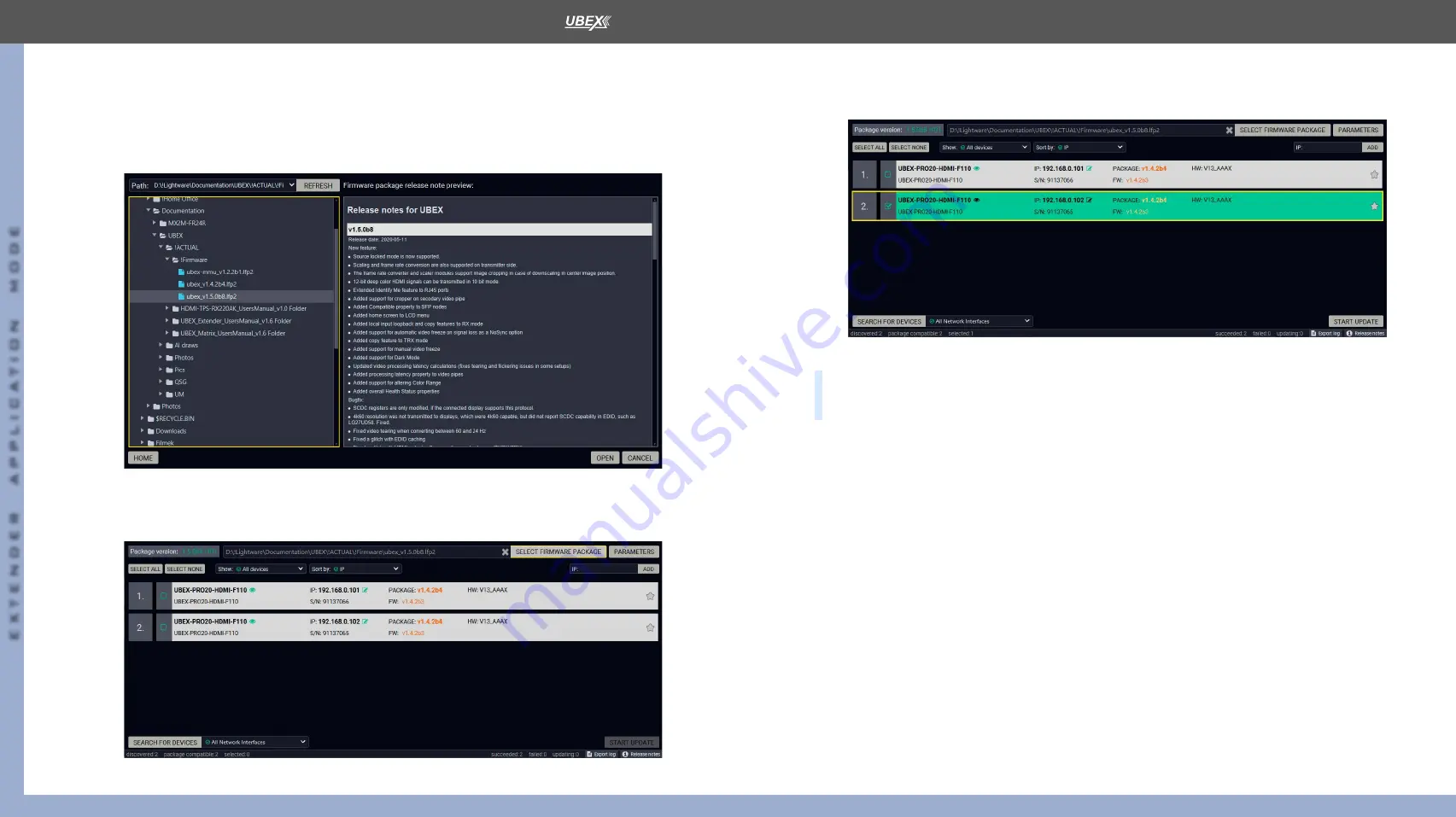The height and width of the screenshot is (817, 1456).
Task: Expand UBEX_Extender_UsersManual_v1.6 Folder in file tree
Action: click(167, 321)
